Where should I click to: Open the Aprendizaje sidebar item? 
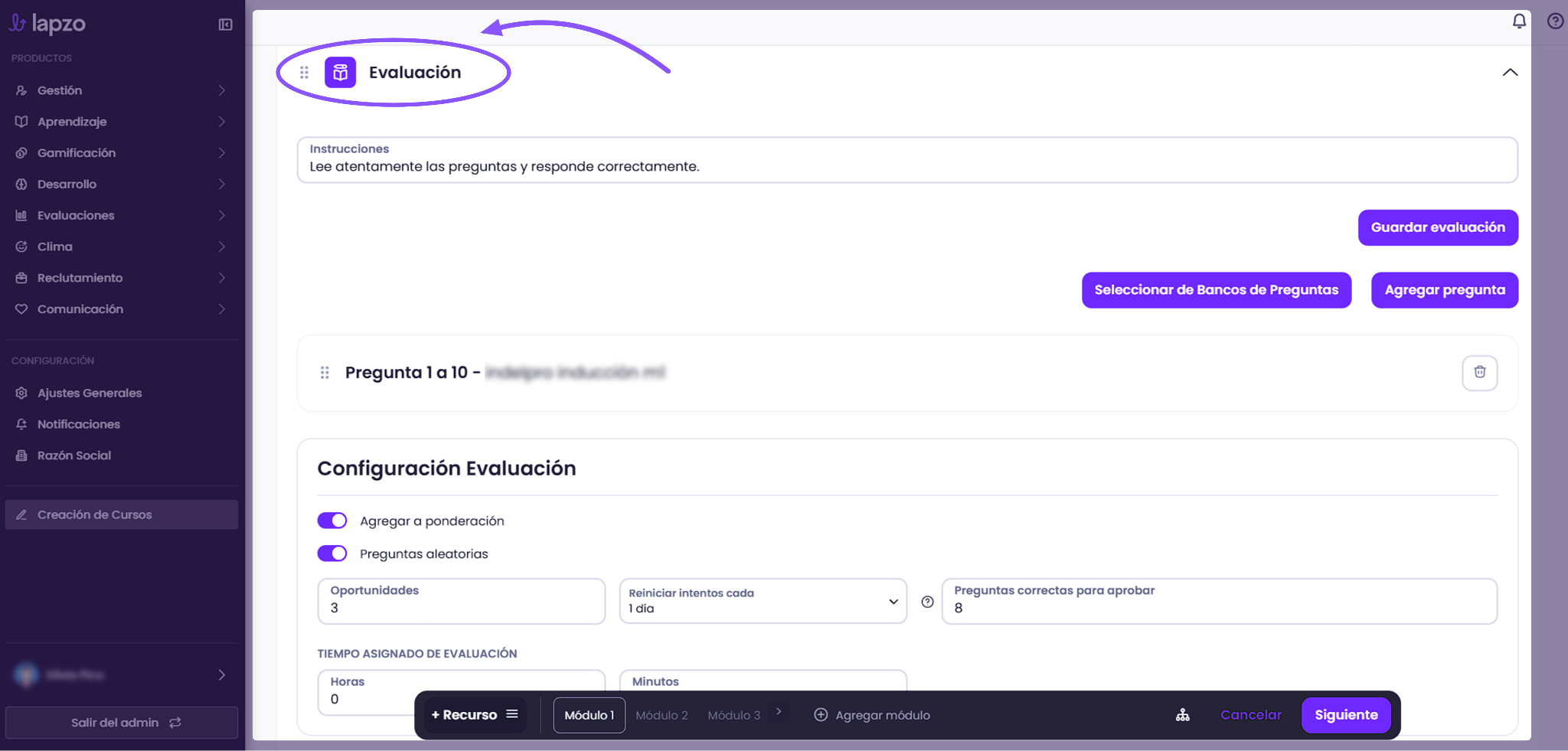coord(121,122)
